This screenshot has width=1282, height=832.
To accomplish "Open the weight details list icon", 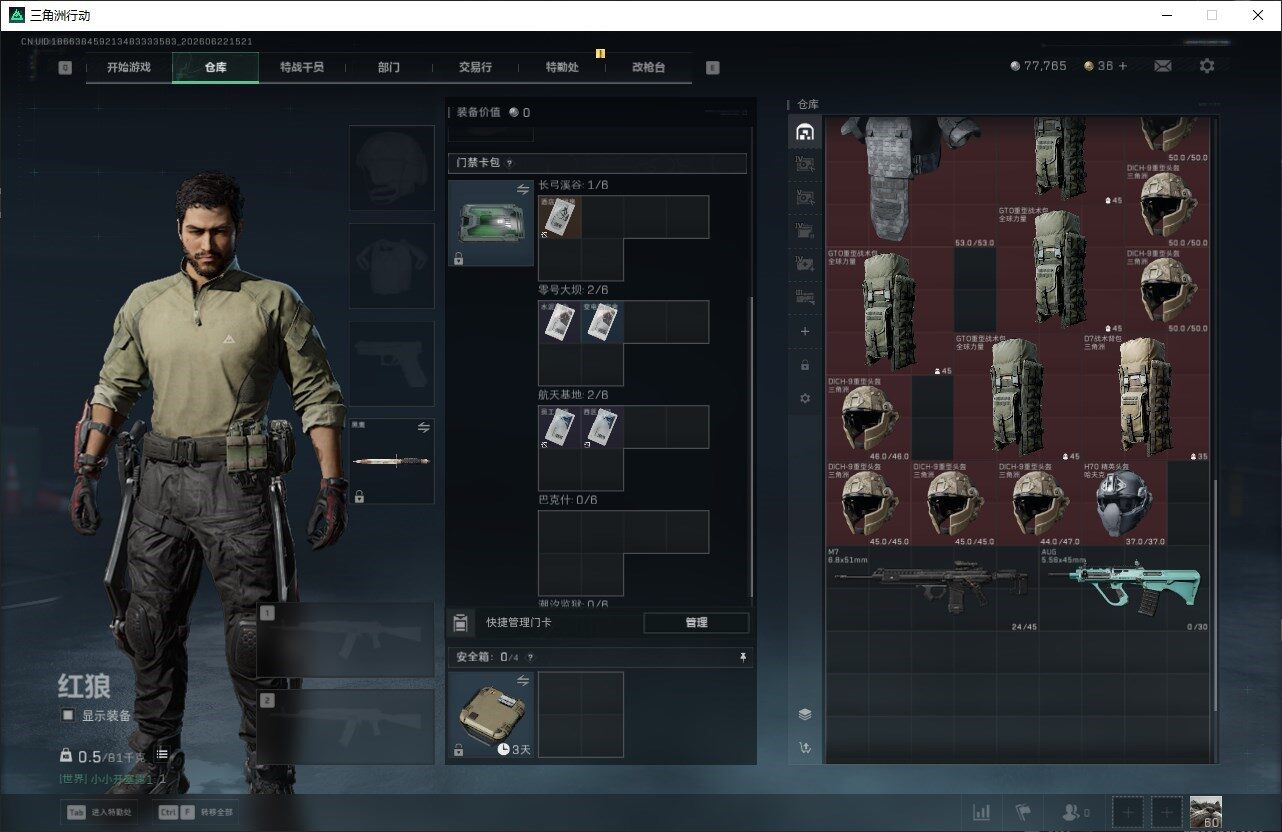I will click(x=162, y=755).
